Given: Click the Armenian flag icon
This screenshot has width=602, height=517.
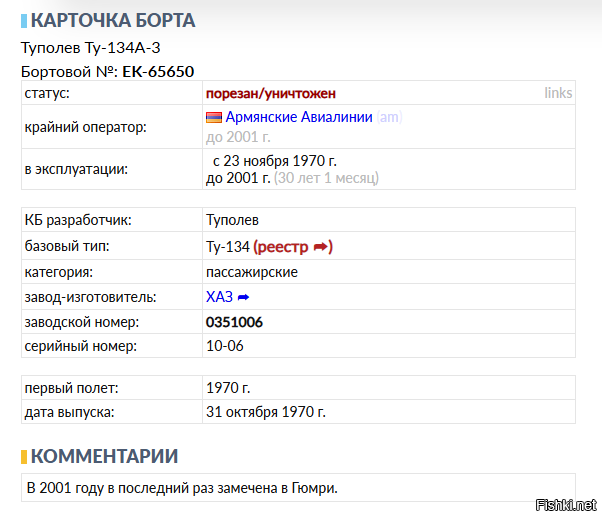Looking at the screenshot, I should (214, 118).
